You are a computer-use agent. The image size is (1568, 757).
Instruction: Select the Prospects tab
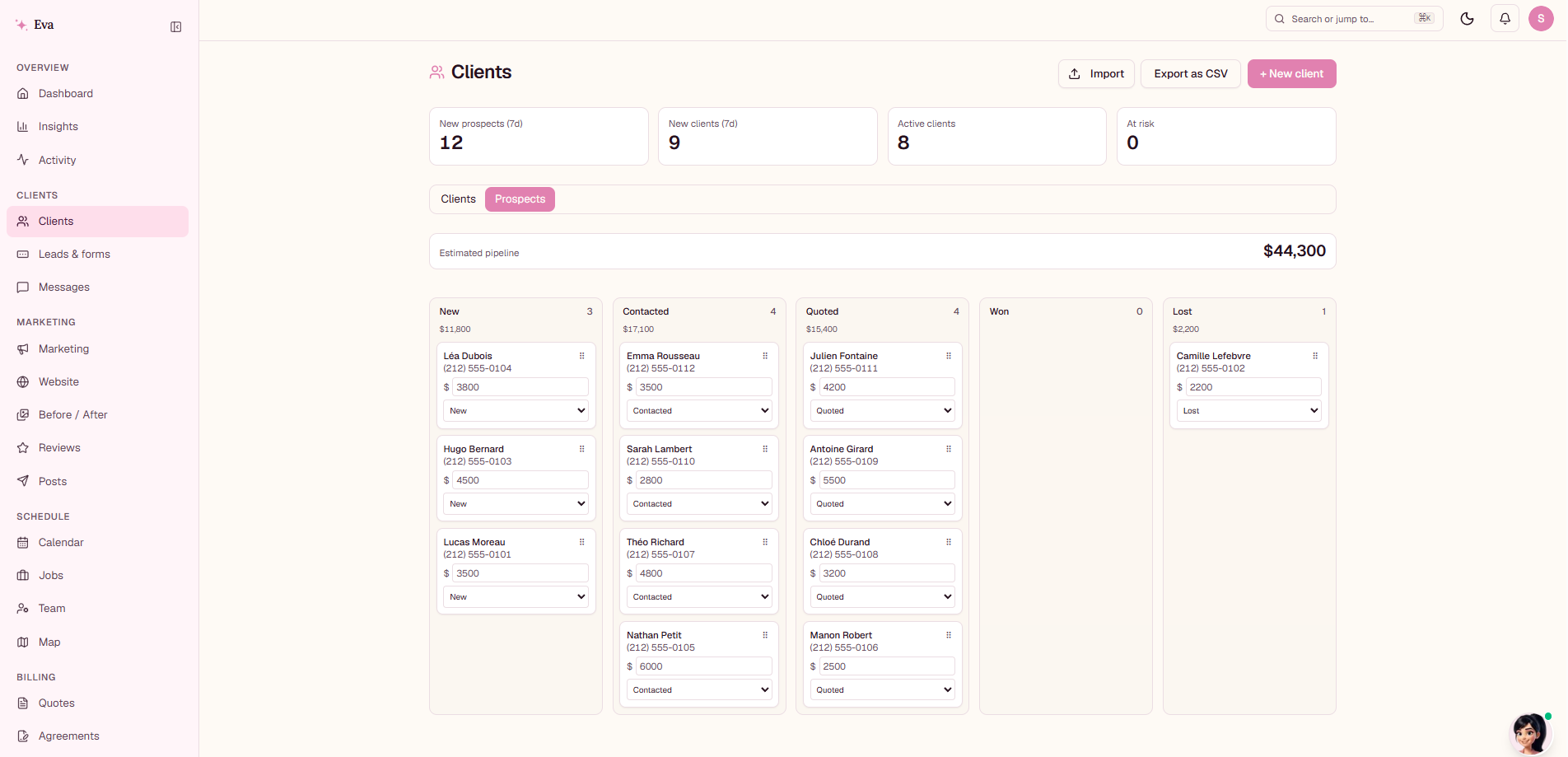coord(520,199)
